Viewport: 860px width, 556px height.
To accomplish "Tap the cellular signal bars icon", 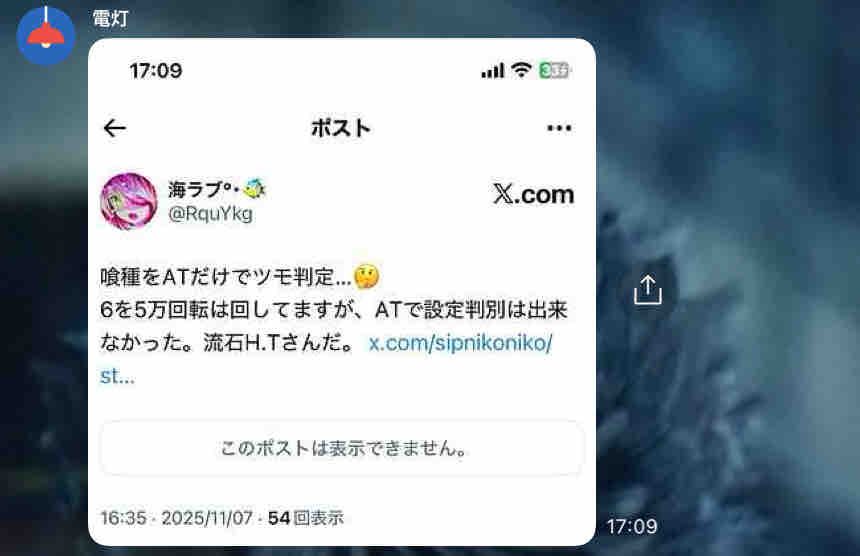I will tap(493, 70).
